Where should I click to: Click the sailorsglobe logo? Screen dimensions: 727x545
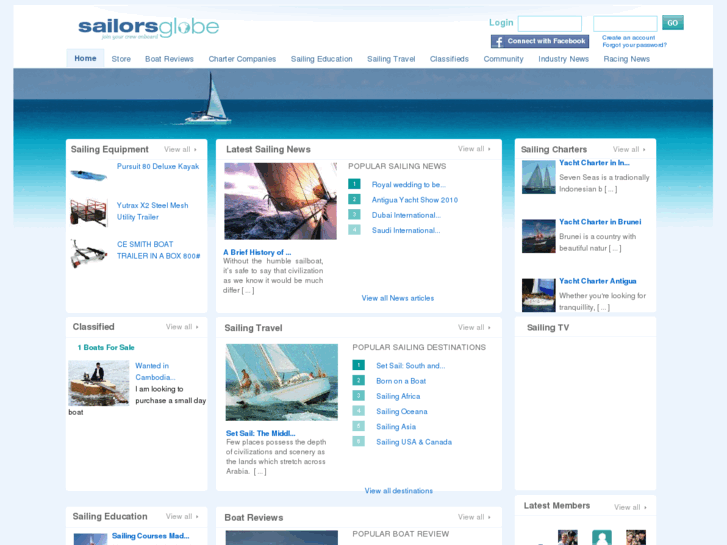point(148,28)
